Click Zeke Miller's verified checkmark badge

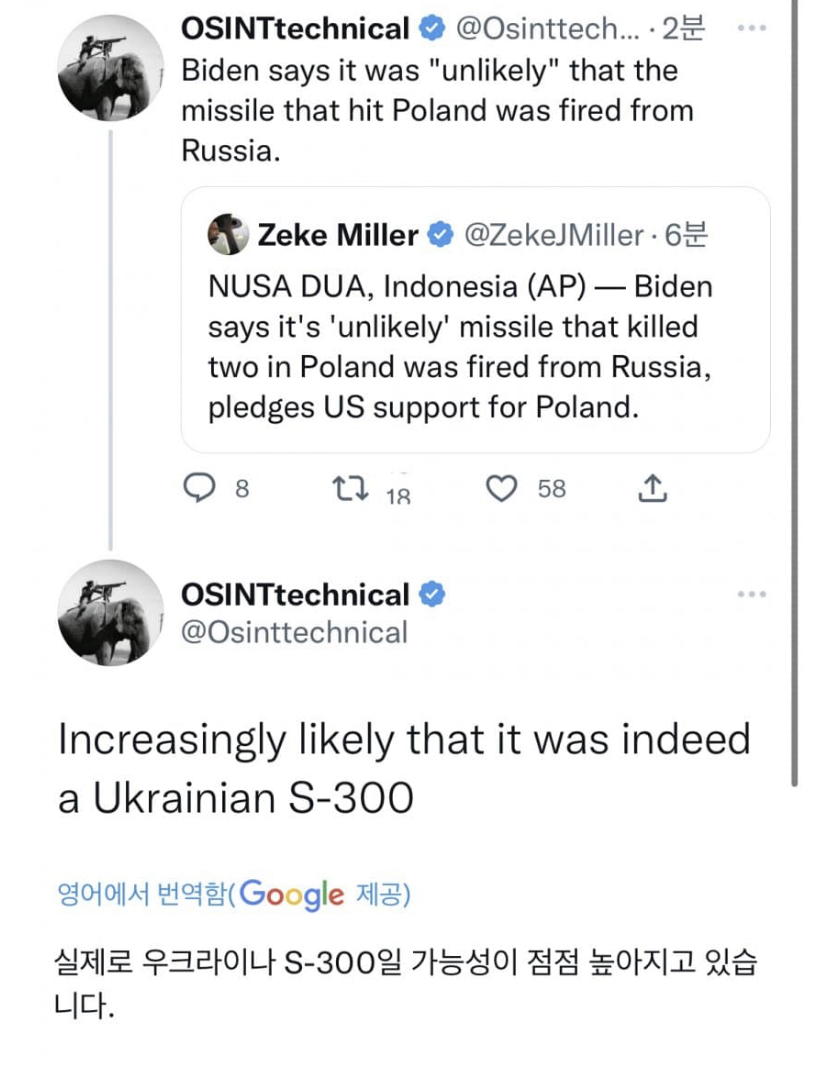point(438,235)
